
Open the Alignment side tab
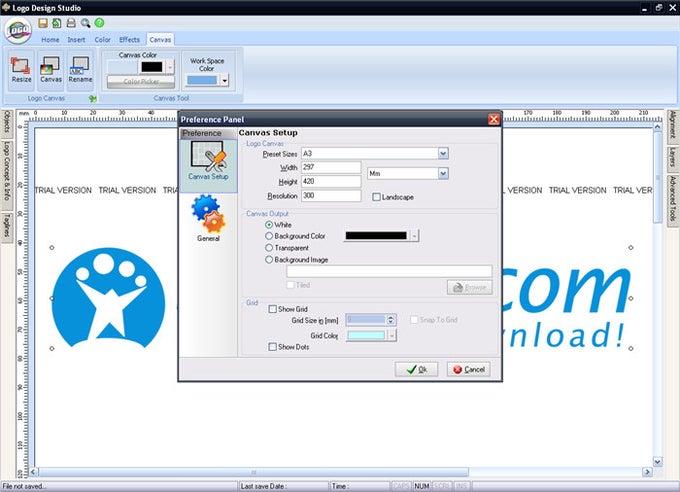(673, 125)
